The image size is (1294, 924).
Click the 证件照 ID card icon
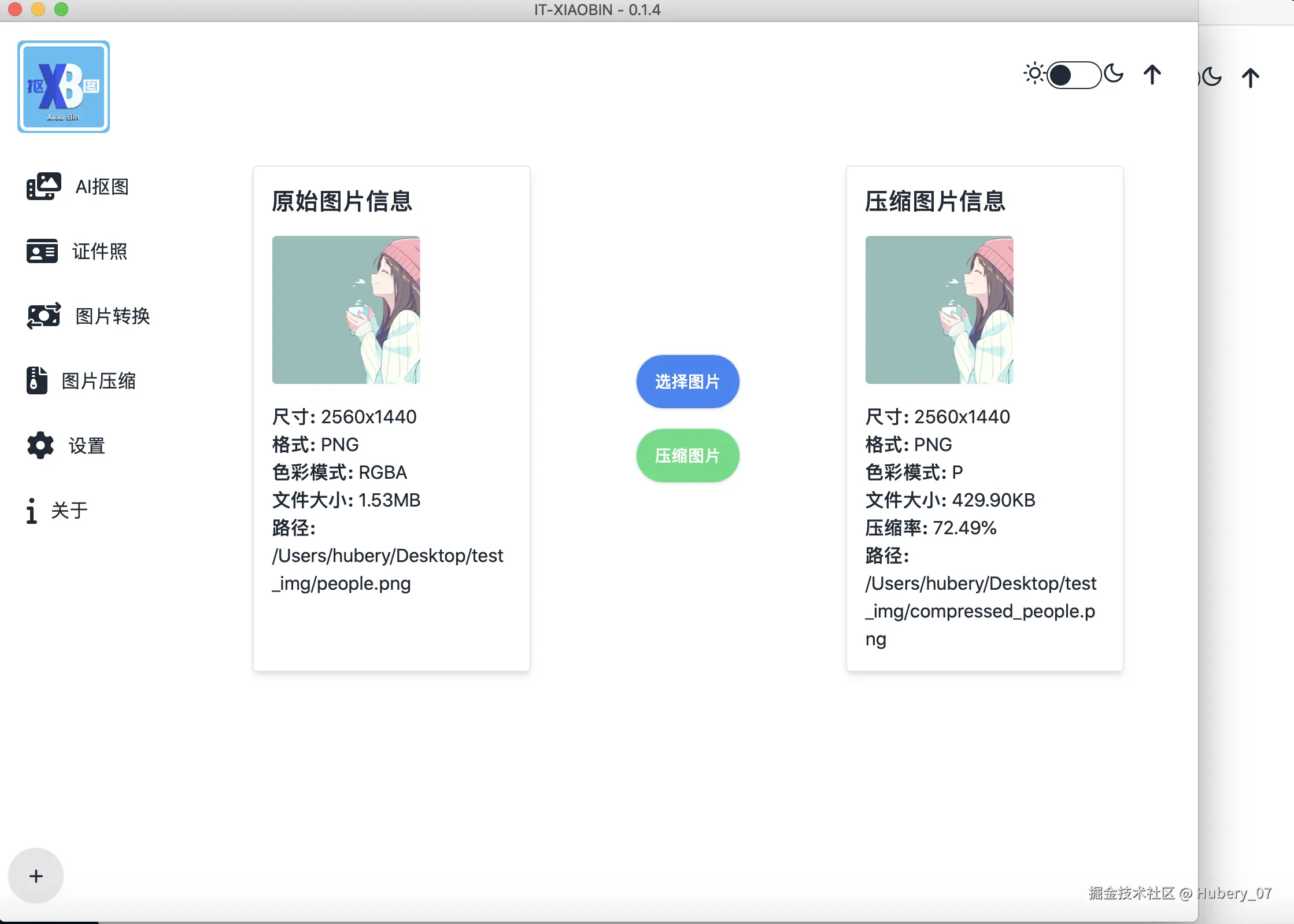tap(42, 251)
